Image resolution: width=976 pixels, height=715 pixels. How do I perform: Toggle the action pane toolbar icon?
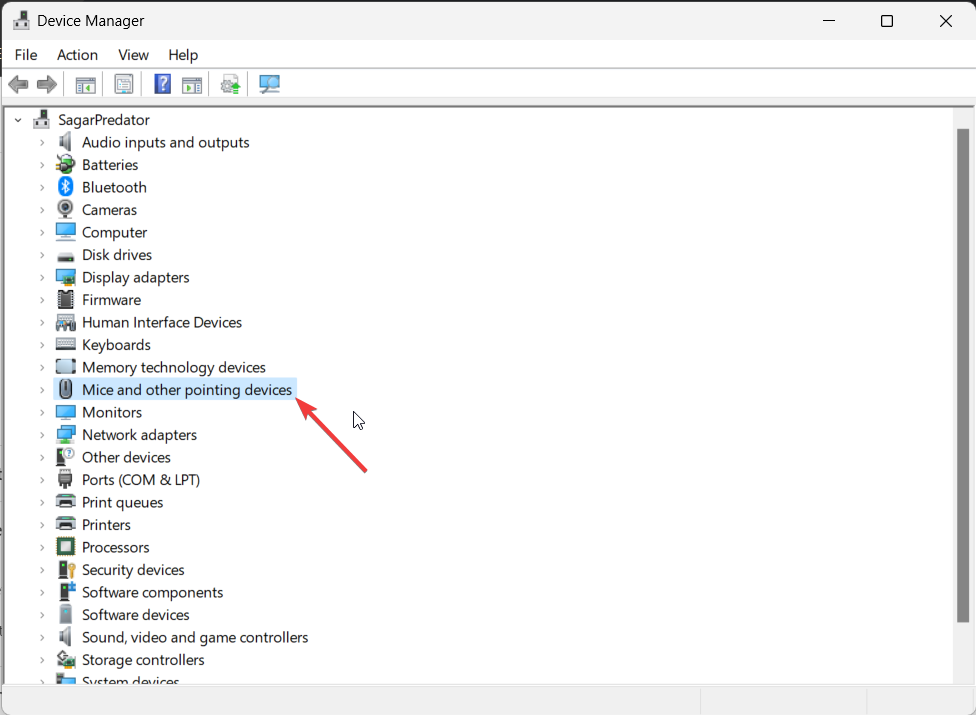tap(192, 85)
